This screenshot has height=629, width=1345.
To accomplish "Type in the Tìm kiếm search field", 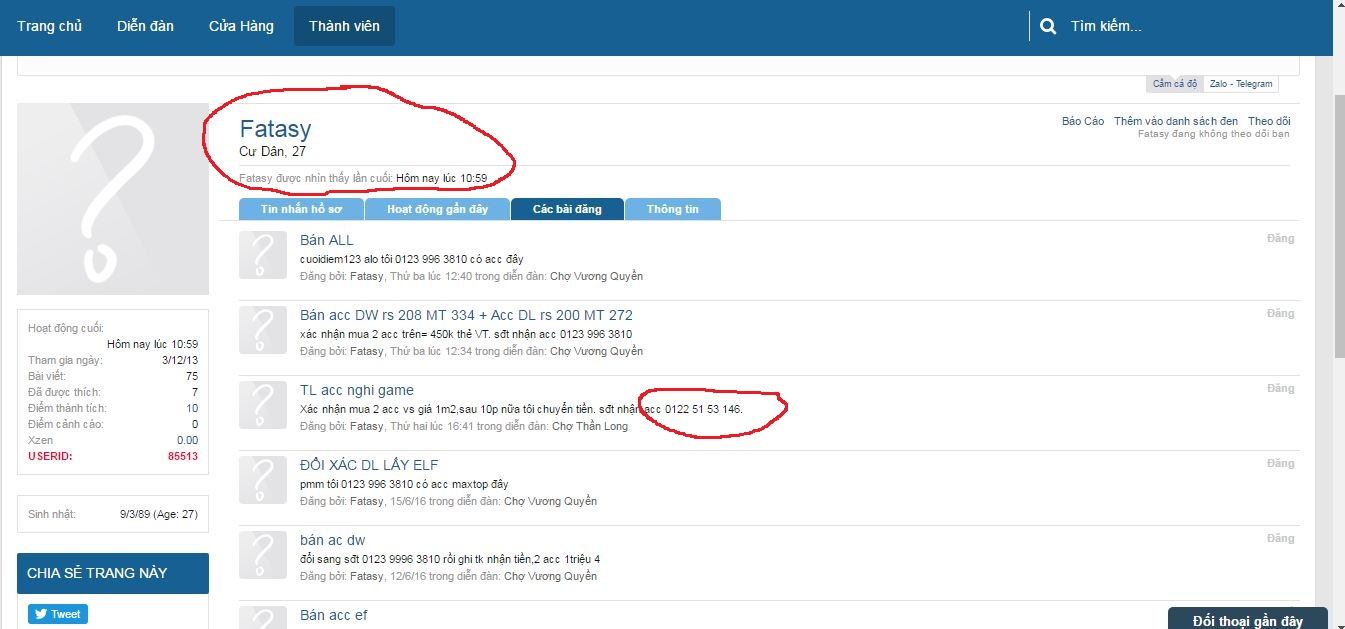I will click(x=1180, y=27).
